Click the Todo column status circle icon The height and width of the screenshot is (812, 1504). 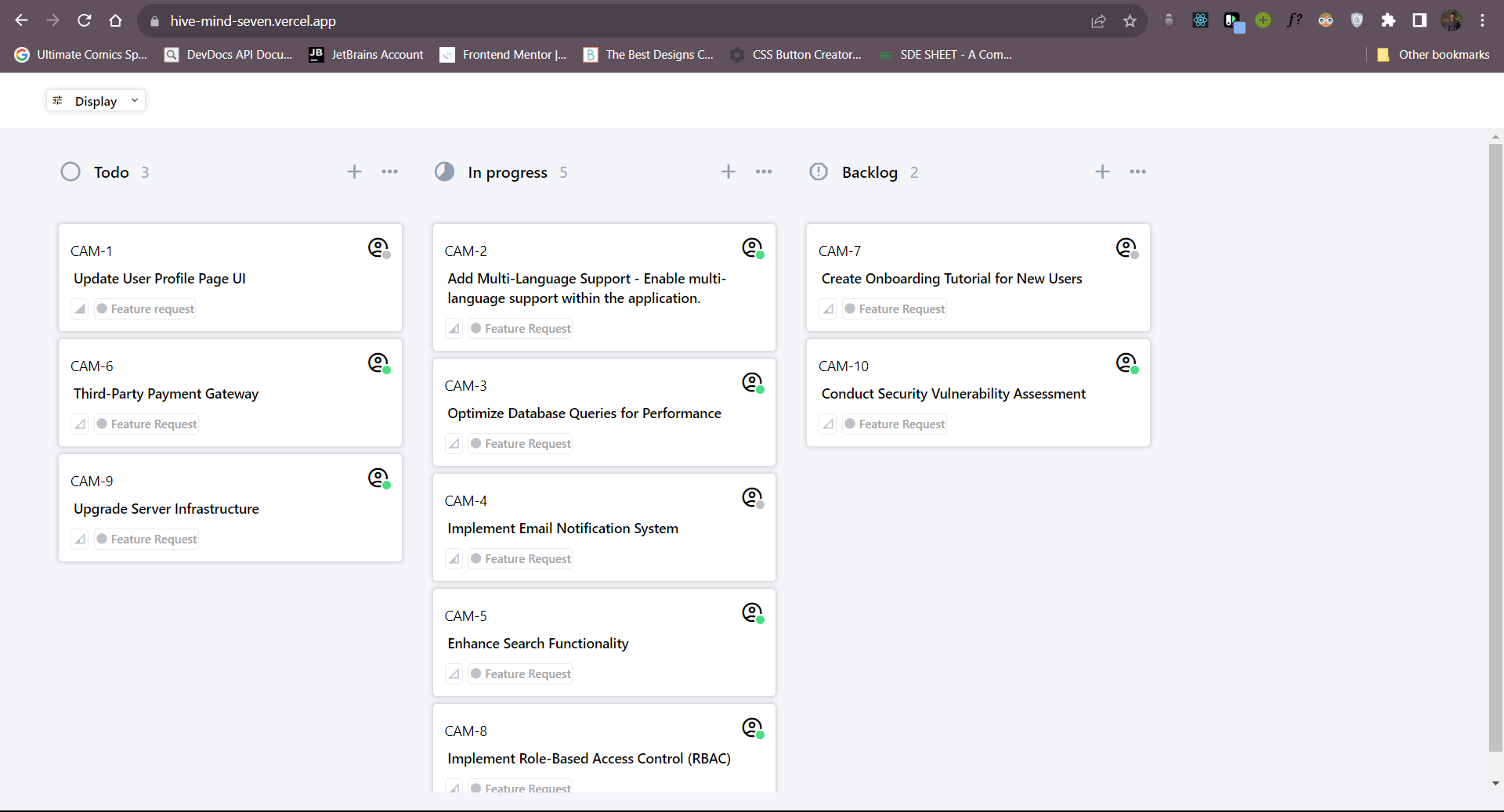70,171
